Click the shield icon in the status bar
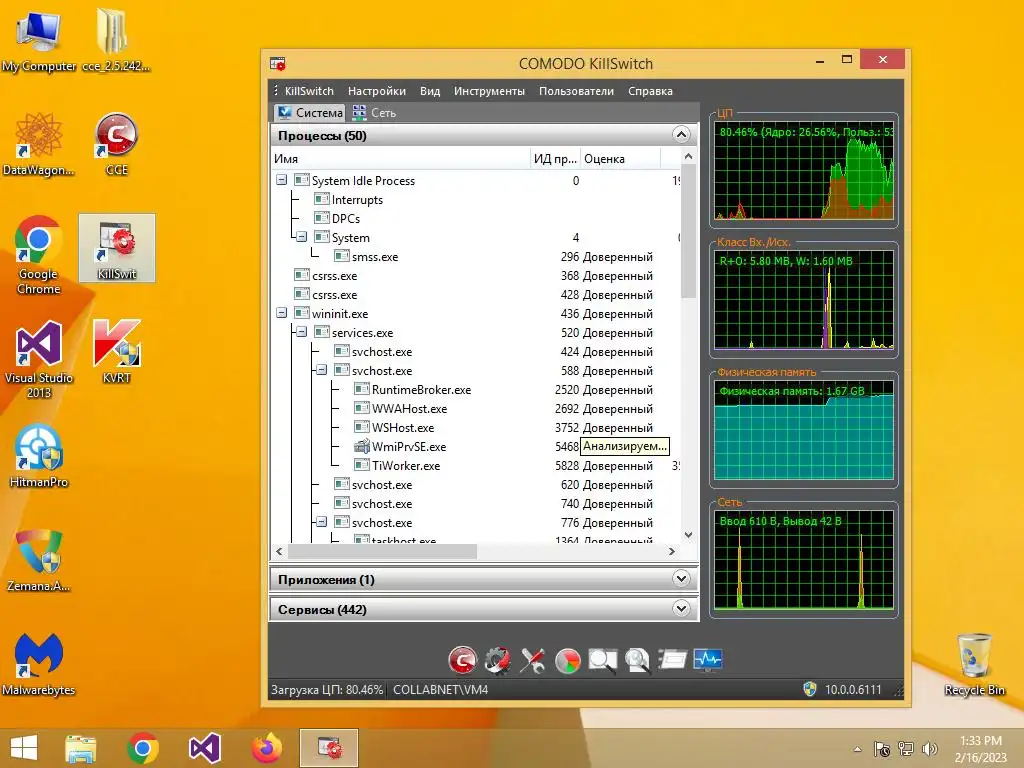1024x768 pixels. tap(810, 690)
